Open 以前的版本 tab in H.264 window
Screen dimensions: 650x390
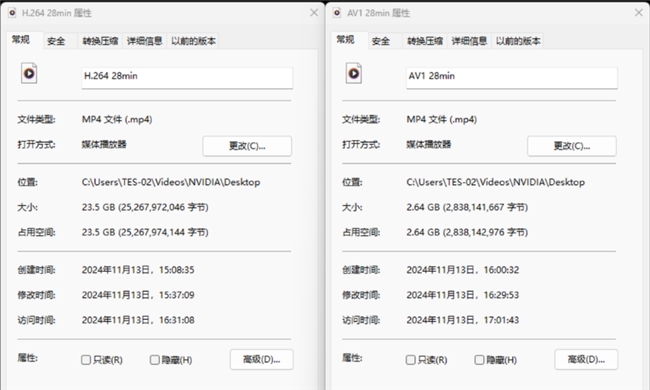point(193,41)
